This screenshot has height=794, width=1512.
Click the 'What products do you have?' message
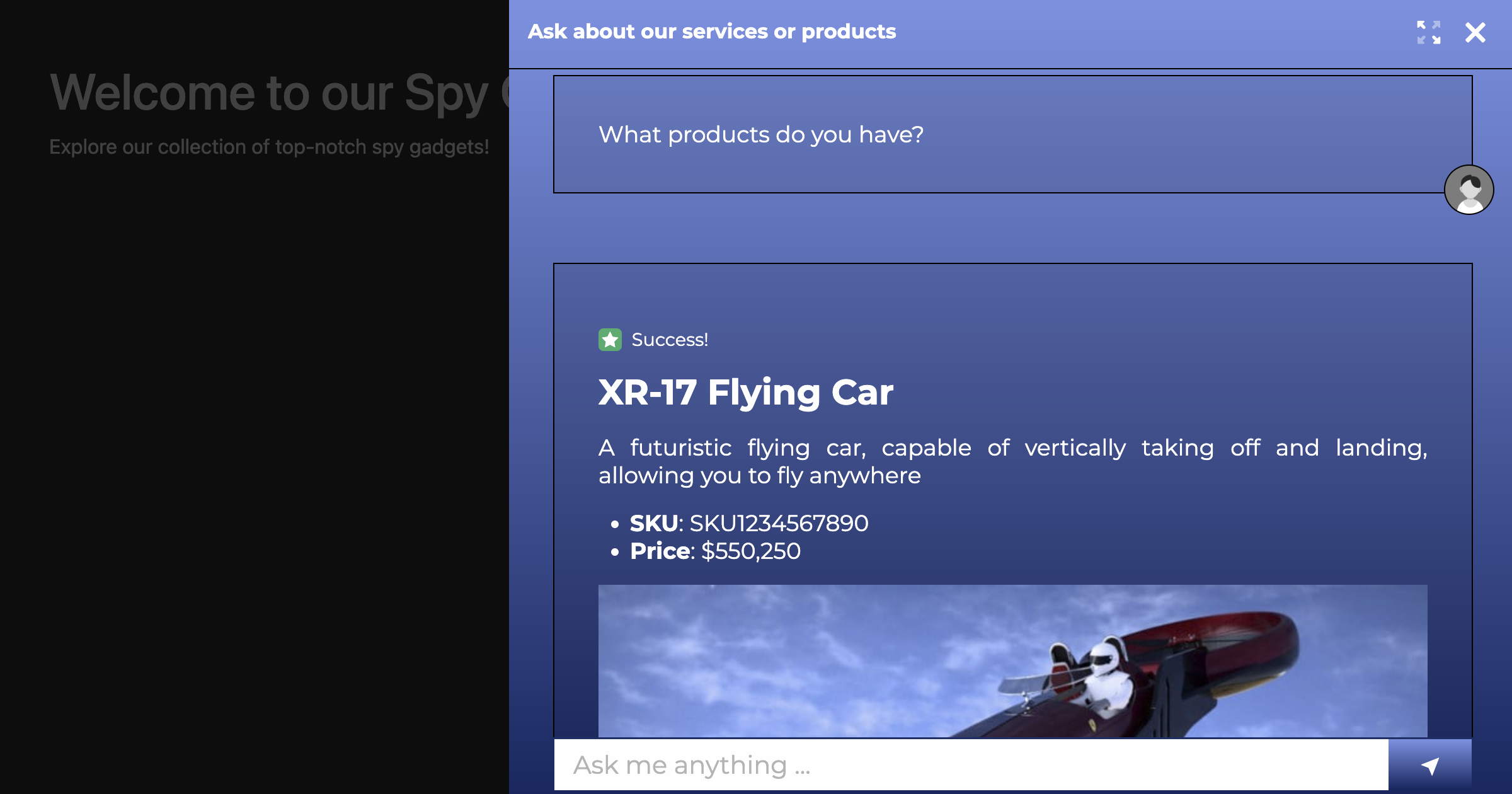click(760, 135)
